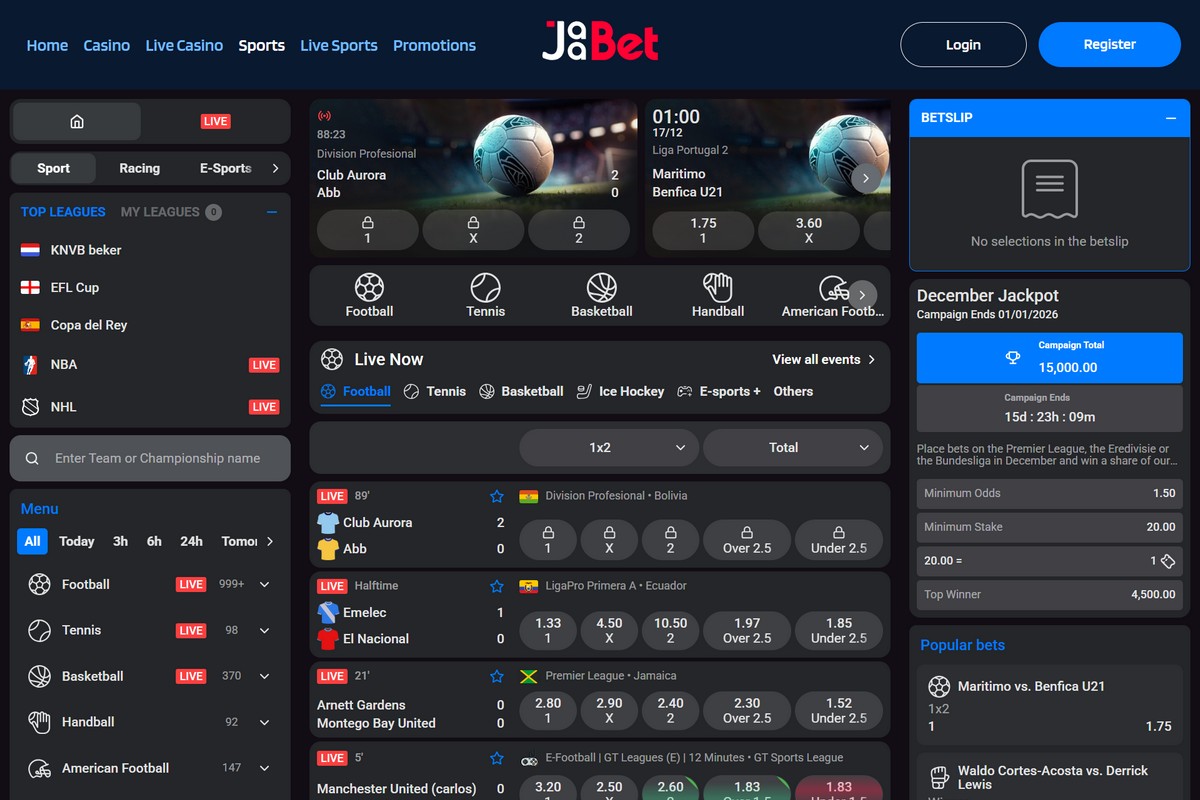Open American Football from the sports carousel
Image resolution: width=1200 pixels, height=800 pixels.
click(x=833, y=294)
